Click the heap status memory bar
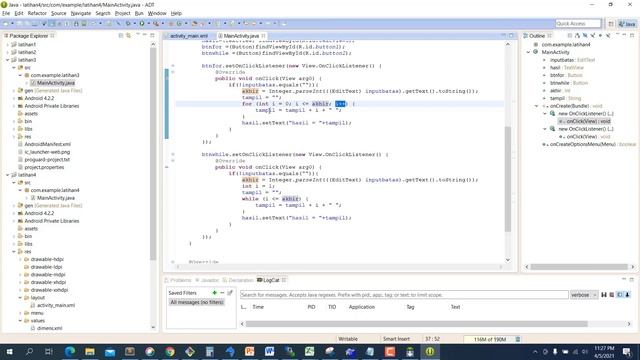This screenshot has height=360, width=640. pos(489,339)
